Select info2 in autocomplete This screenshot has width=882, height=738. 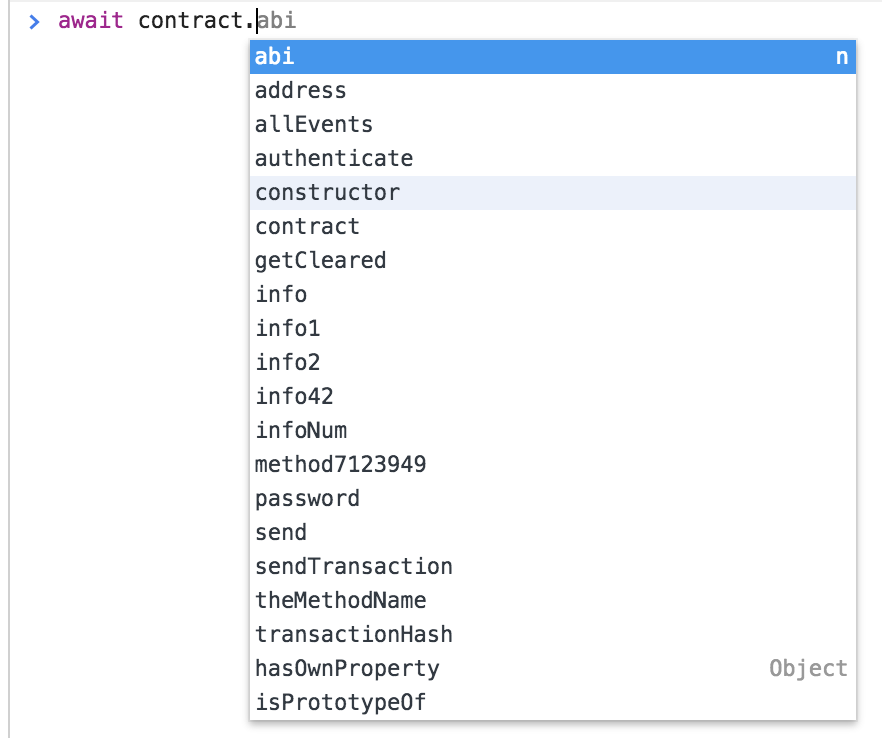[552, 362]
